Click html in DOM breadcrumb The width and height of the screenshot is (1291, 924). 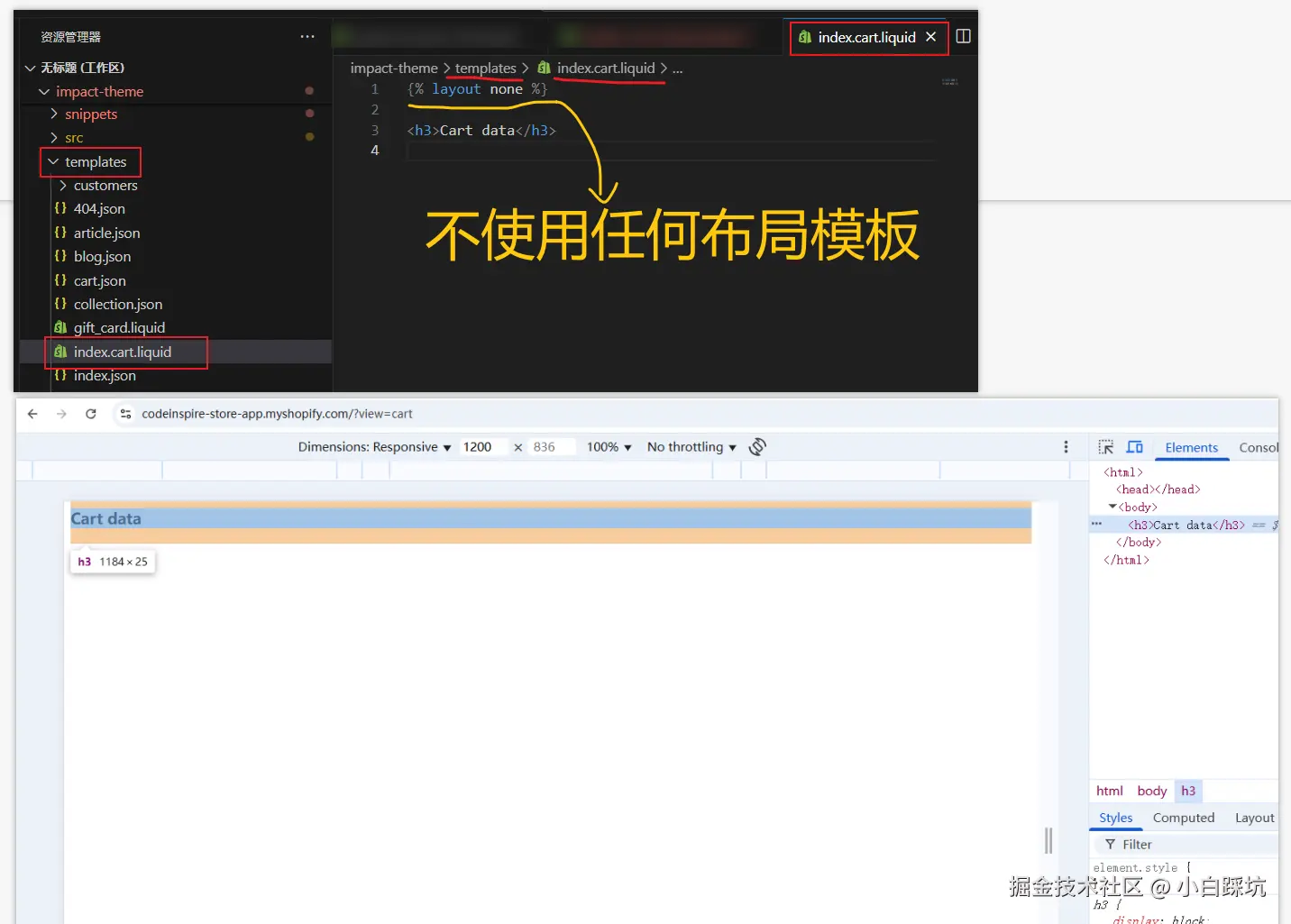click(x=1109, y=791)
